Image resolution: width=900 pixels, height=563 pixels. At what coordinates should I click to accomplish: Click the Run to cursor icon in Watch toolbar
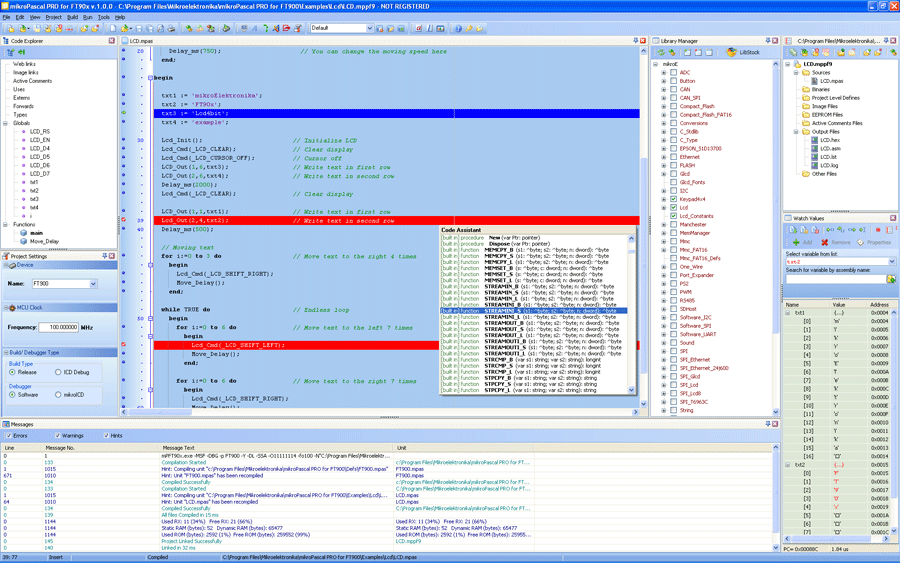863,230
